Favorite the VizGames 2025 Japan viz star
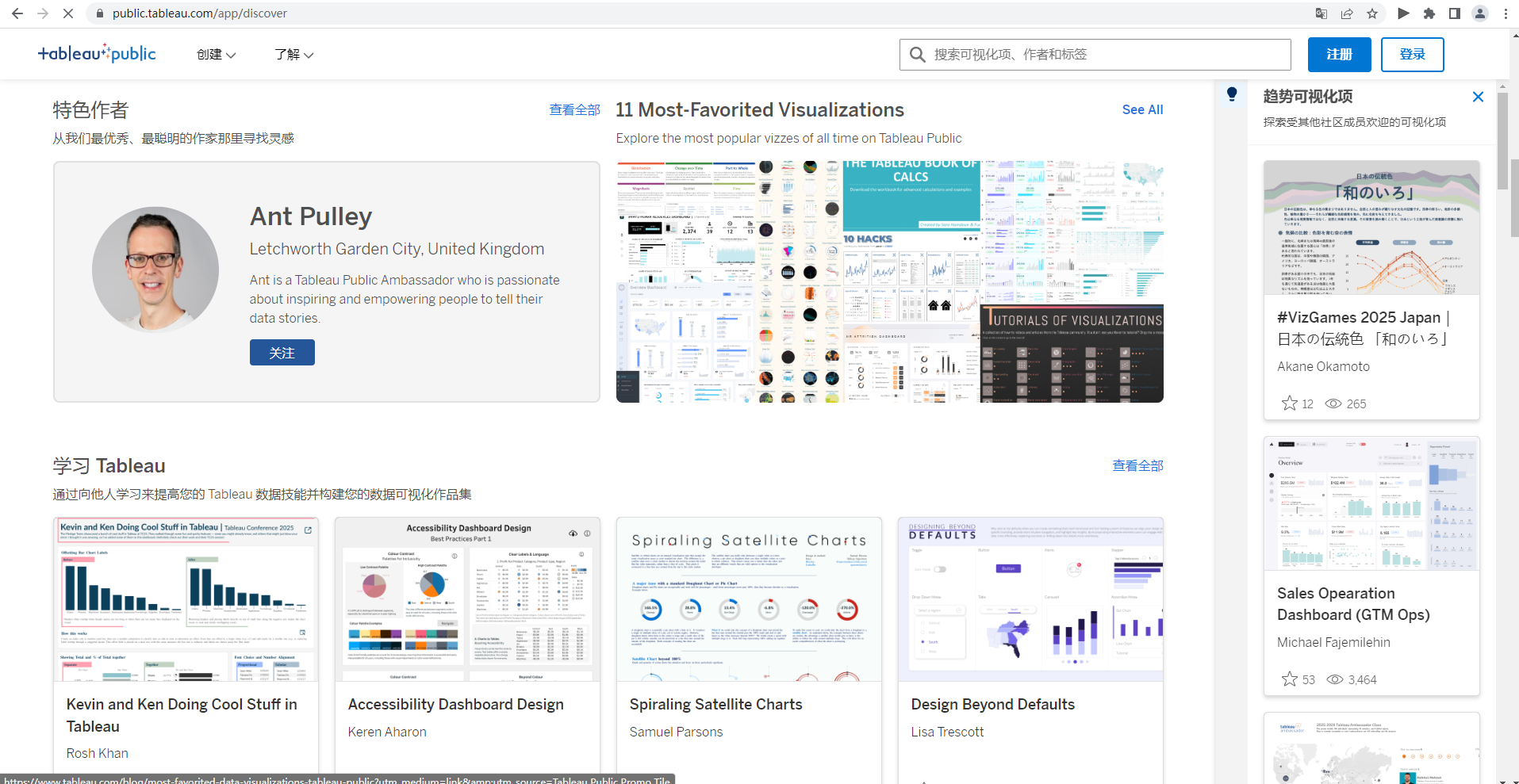This screenshot has height=784, width=1519. pyautogui.click(x=1290, y=403)
